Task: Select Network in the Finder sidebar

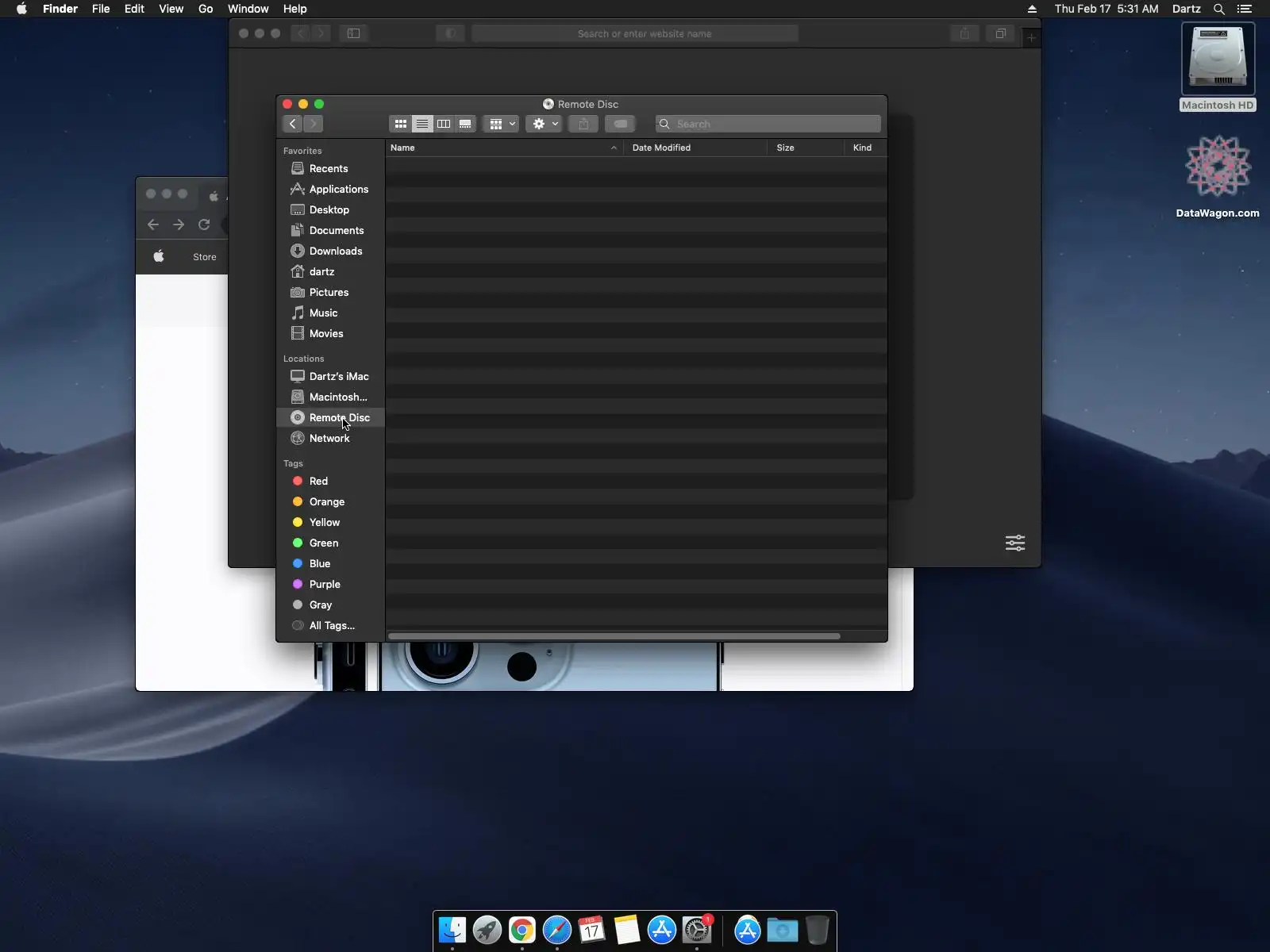Action: point(330,438)
